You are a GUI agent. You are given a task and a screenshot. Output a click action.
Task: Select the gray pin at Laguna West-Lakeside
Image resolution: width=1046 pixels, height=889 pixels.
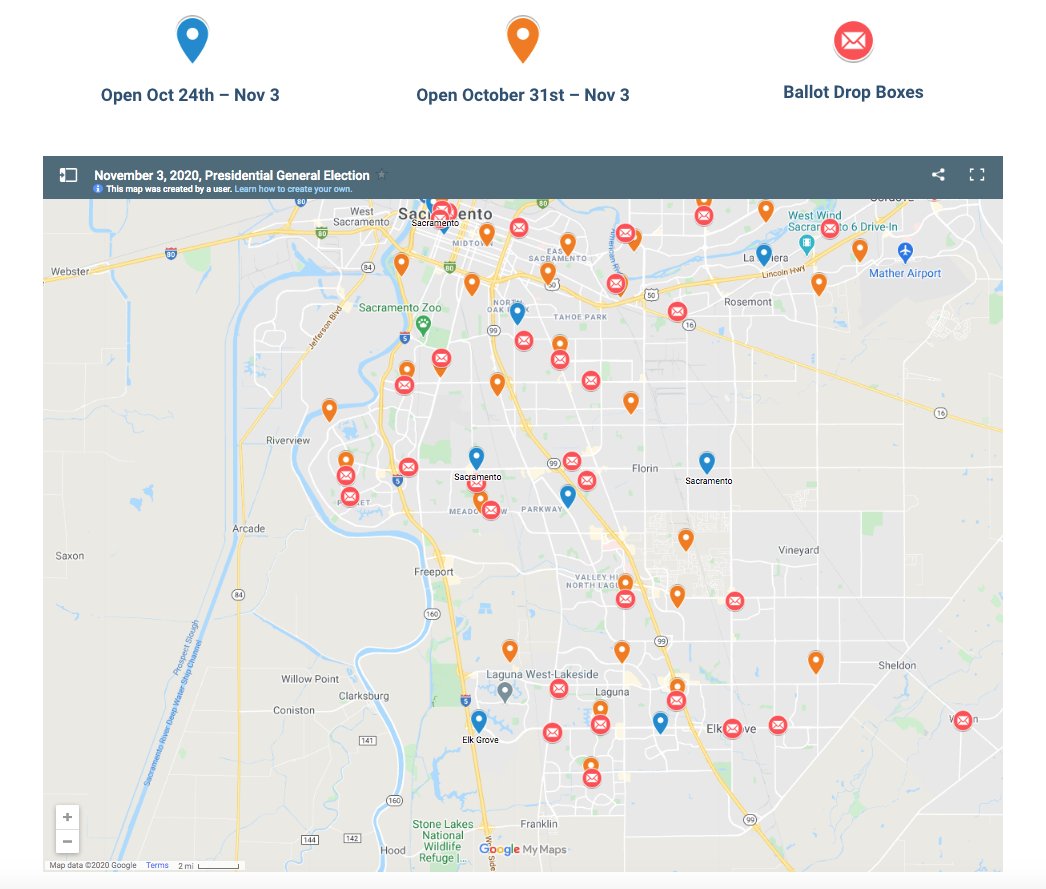coord(505,692)
